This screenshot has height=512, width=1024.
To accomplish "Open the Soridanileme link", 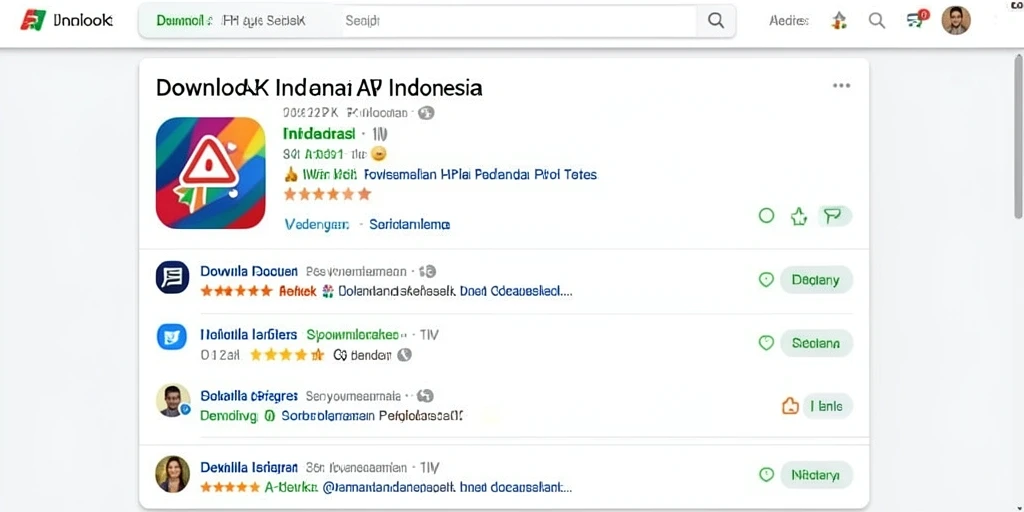I will pyautogui.click(x=409, y=225).
